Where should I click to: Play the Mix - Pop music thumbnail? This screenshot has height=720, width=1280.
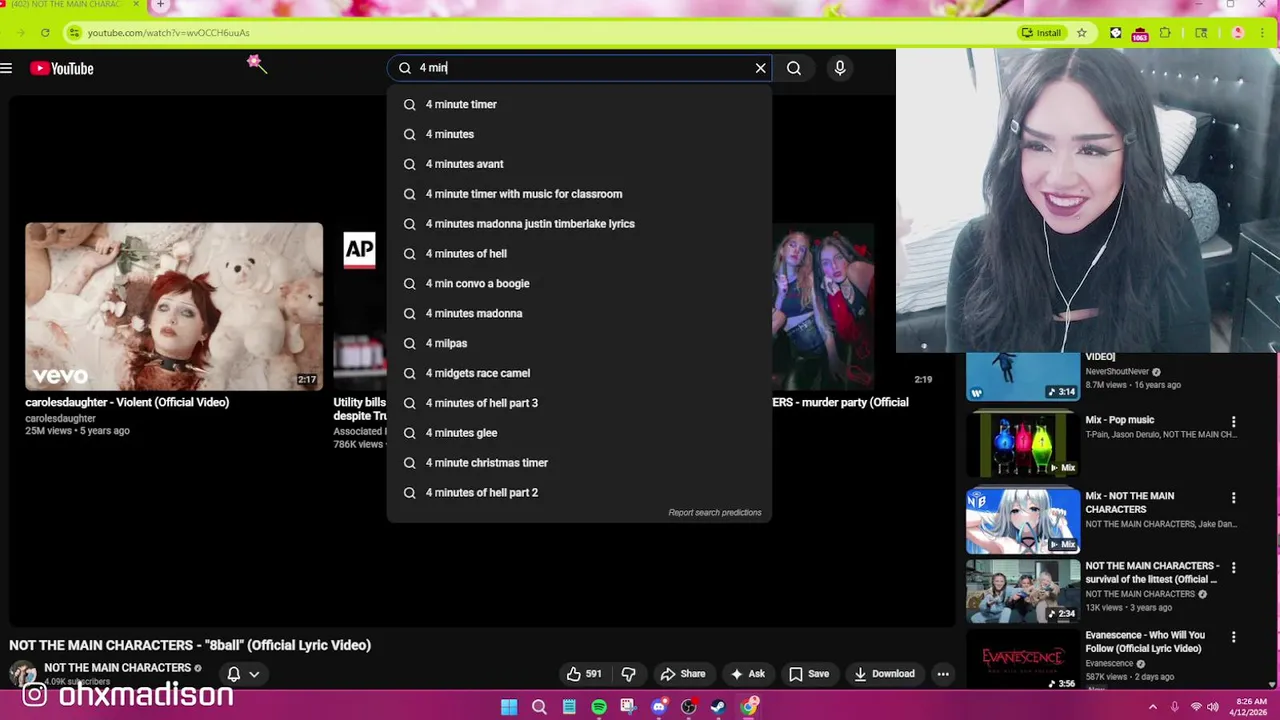(1023, 444)
